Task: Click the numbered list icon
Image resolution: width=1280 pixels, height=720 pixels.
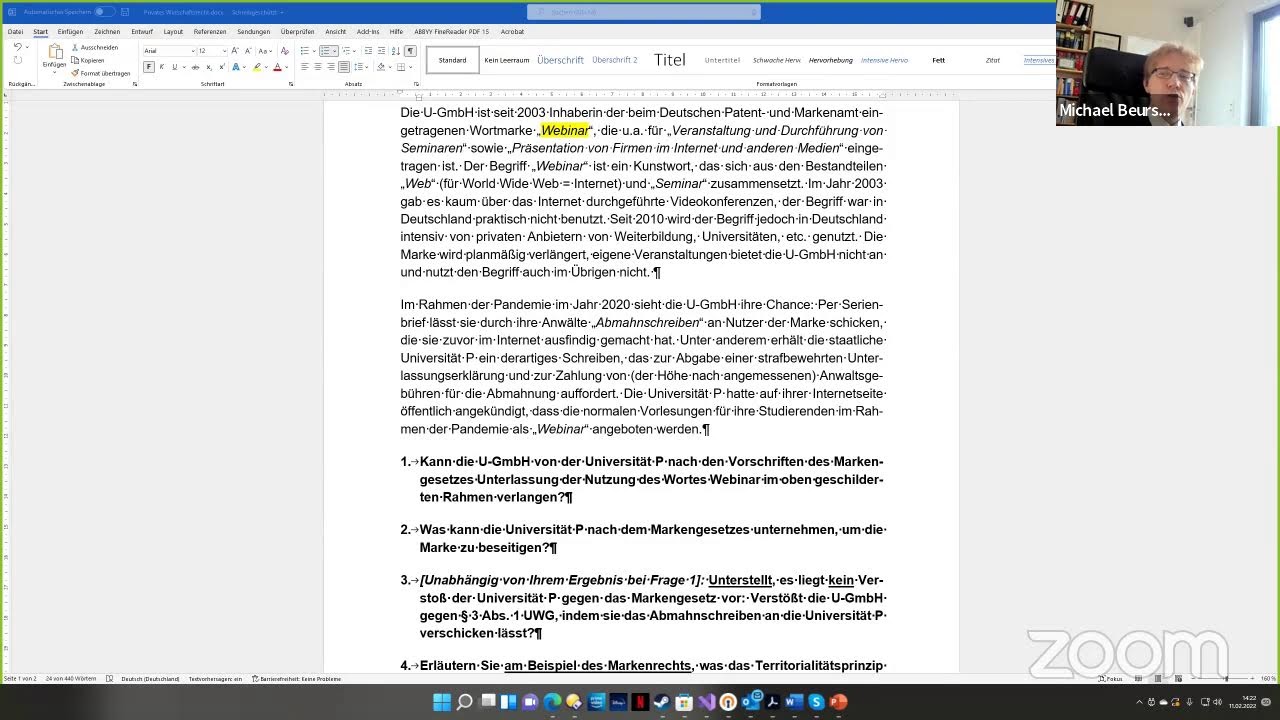Action: 325,51
